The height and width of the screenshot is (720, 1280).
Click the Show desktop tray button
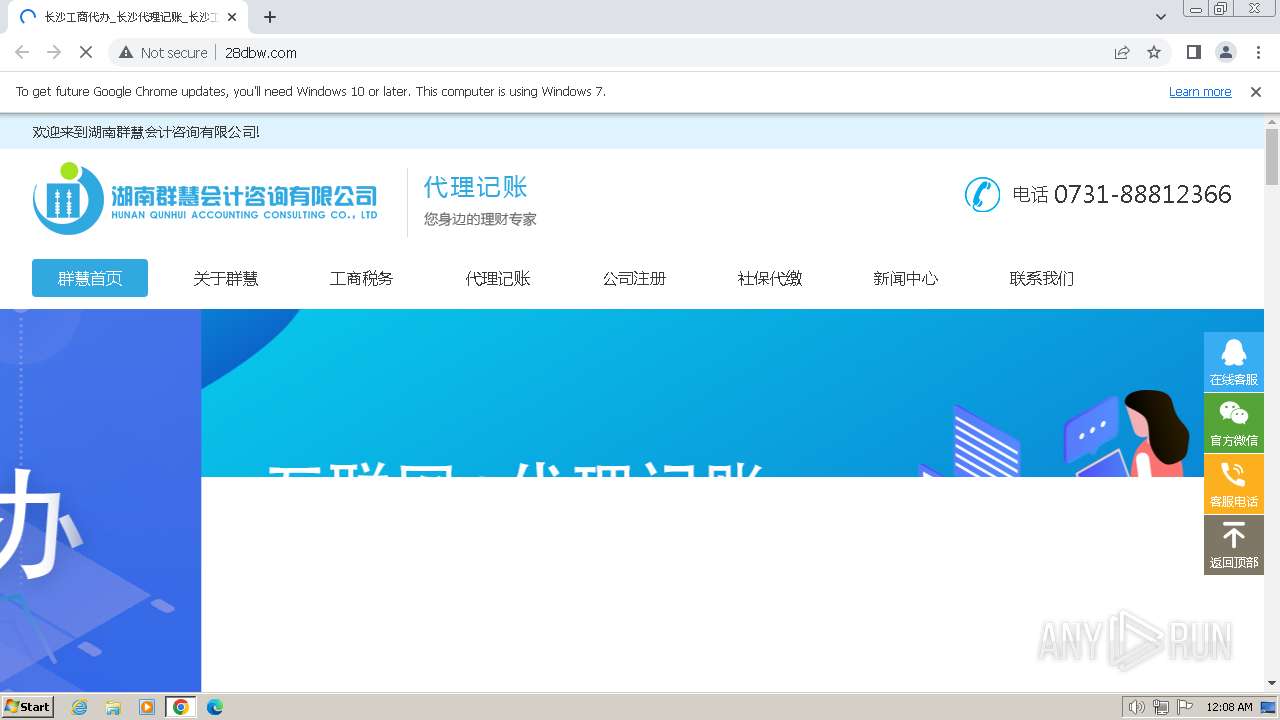click(x=1269, y=707)
